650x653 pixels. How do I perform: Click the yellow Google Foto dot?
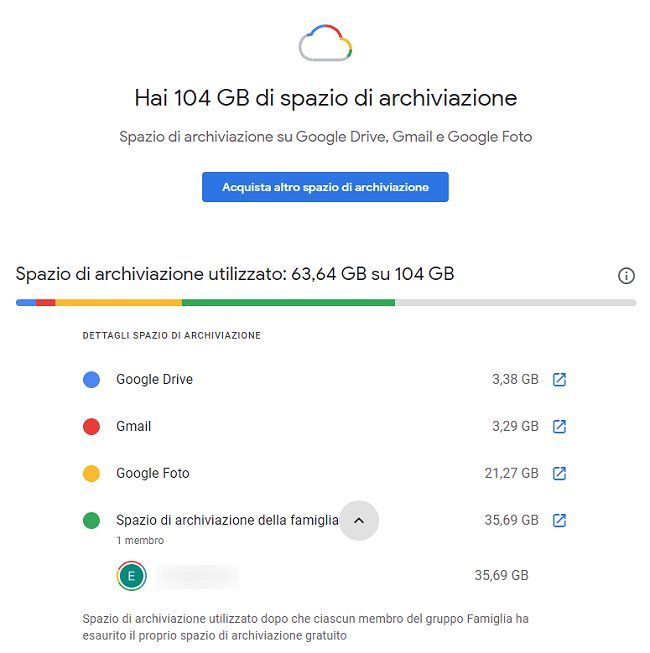pyautogui.click(x=91, y=473)
